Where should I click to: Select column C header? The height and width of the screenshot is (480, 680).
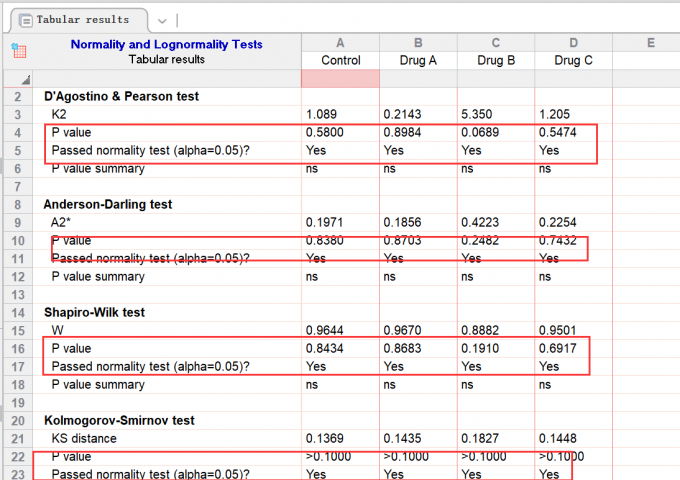click(x=496, y=43)
